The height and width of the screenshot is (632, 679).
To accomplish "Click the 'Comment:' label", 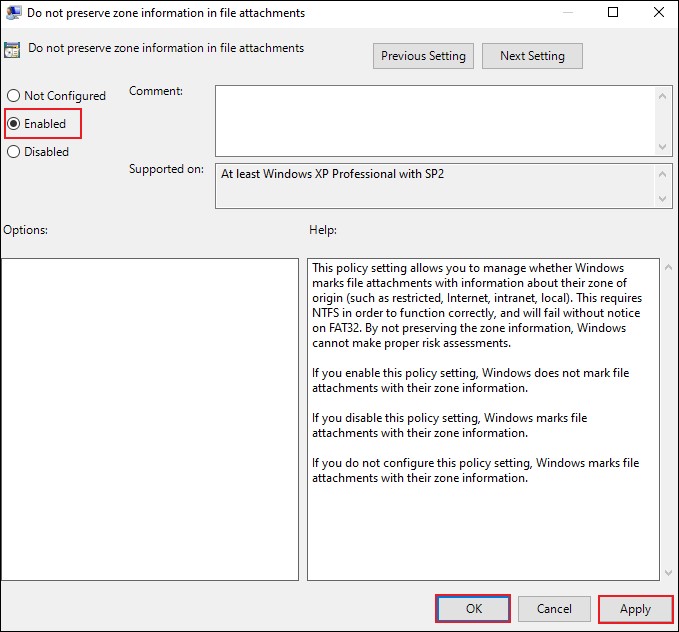I will (x=156, y=91).
